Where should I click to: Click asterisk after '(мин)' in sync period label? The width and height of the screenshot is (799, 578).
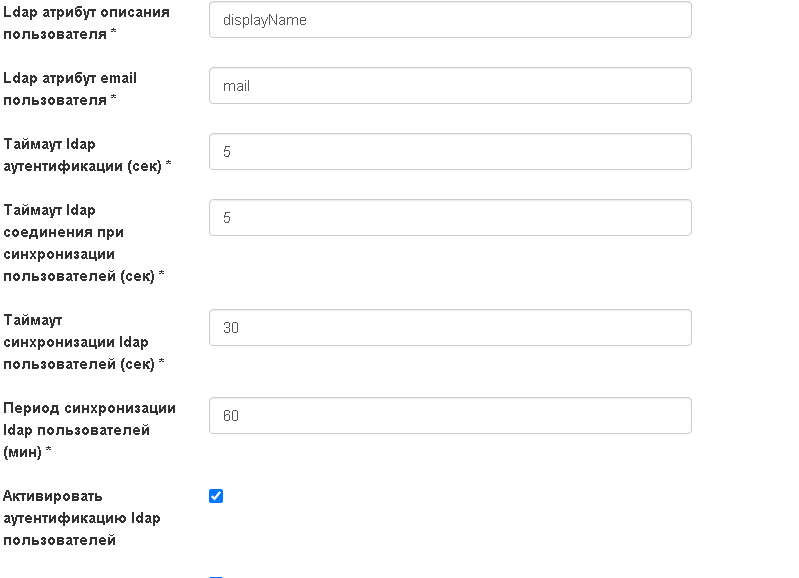(49, 453)
